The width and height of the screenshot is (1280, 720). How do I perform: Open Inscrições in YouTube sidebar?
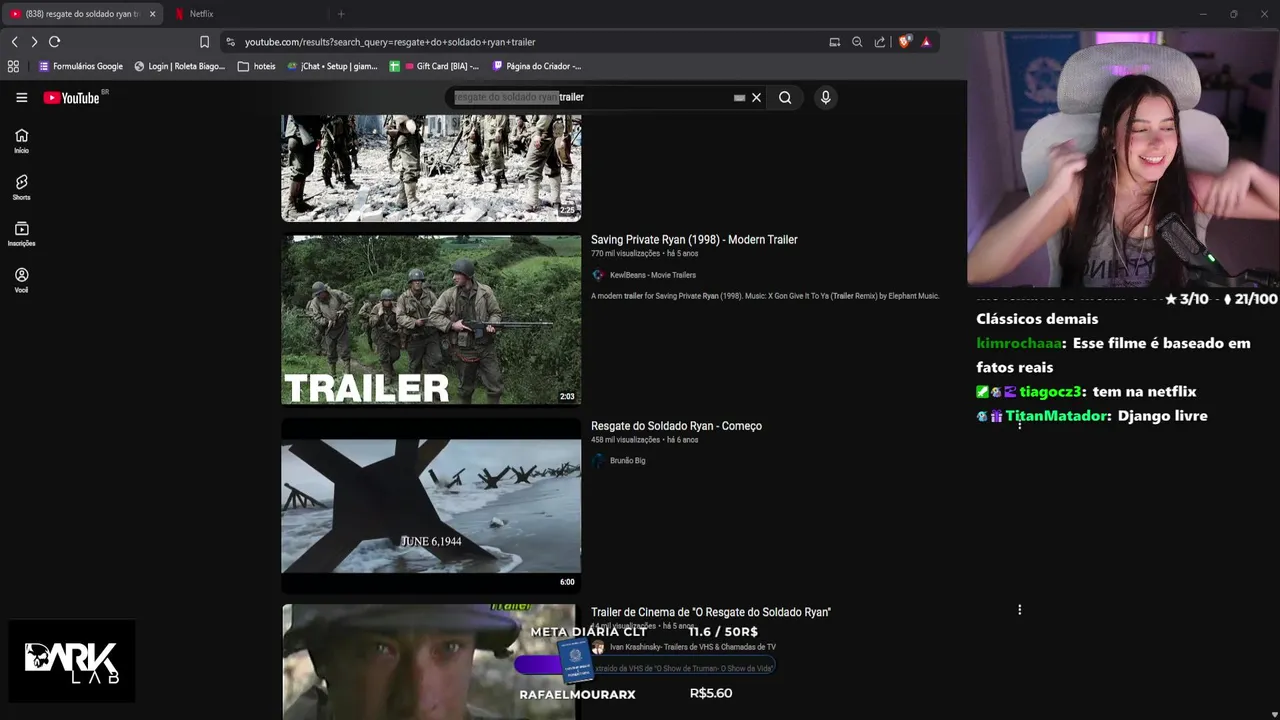[21, 234]
